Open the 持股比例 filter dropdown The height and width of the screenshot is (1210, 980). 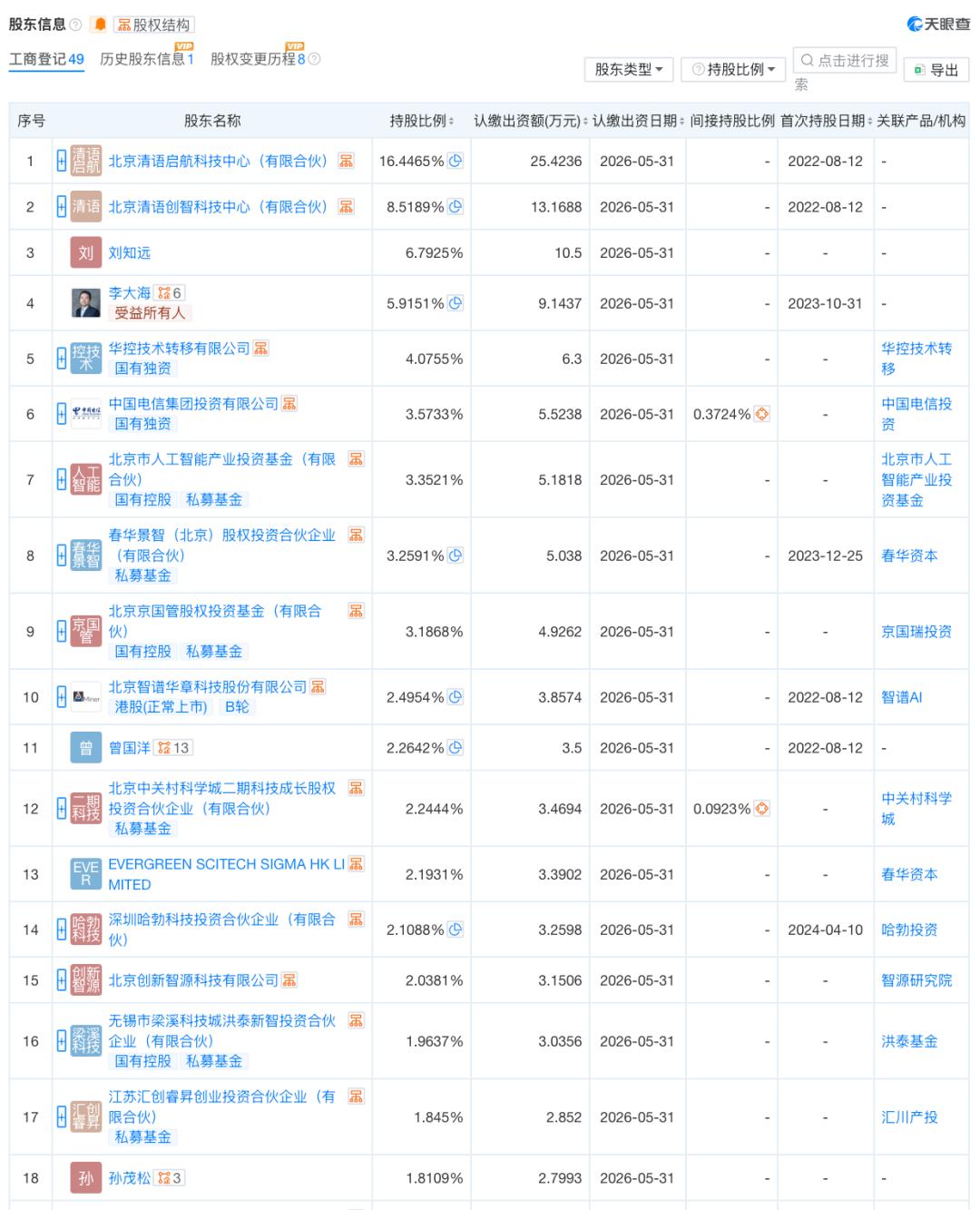(x=733, y=69)
